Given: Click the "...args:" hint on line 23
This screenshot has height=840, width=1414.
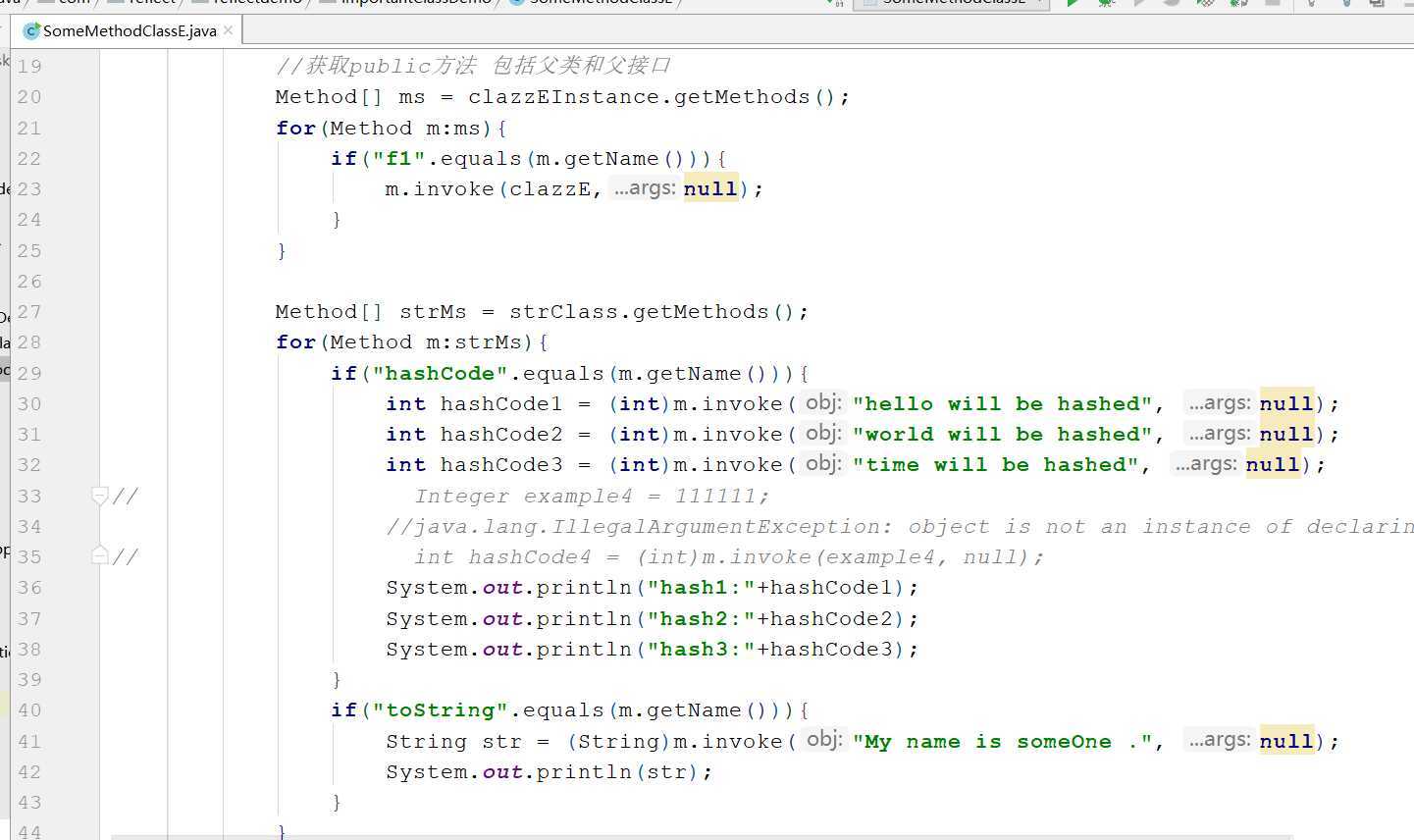Looking at the screenshot, I should click(645, 187).
